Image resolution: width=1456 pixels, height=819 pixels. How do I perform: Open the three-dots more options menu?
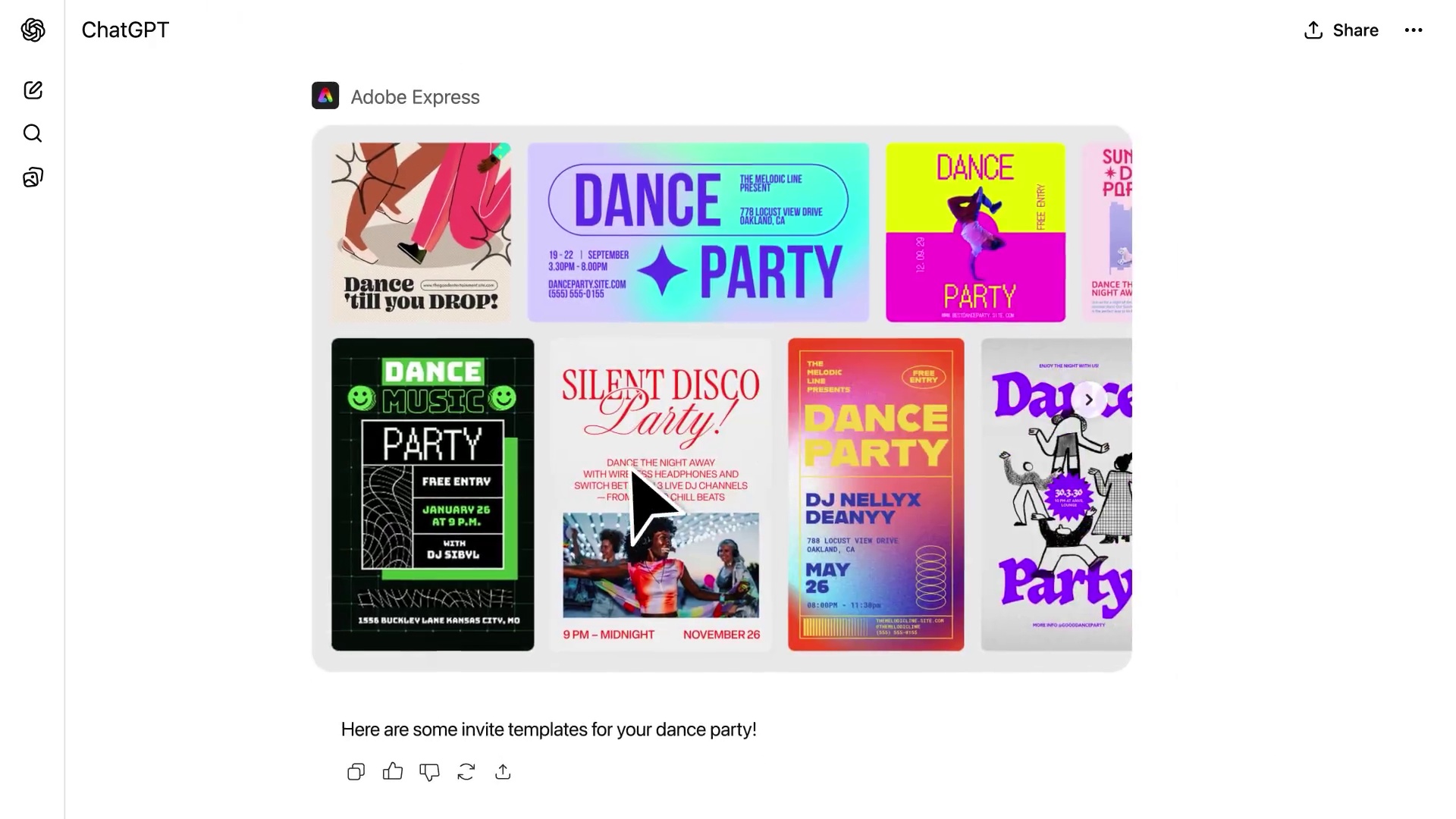coord(1414,30)
